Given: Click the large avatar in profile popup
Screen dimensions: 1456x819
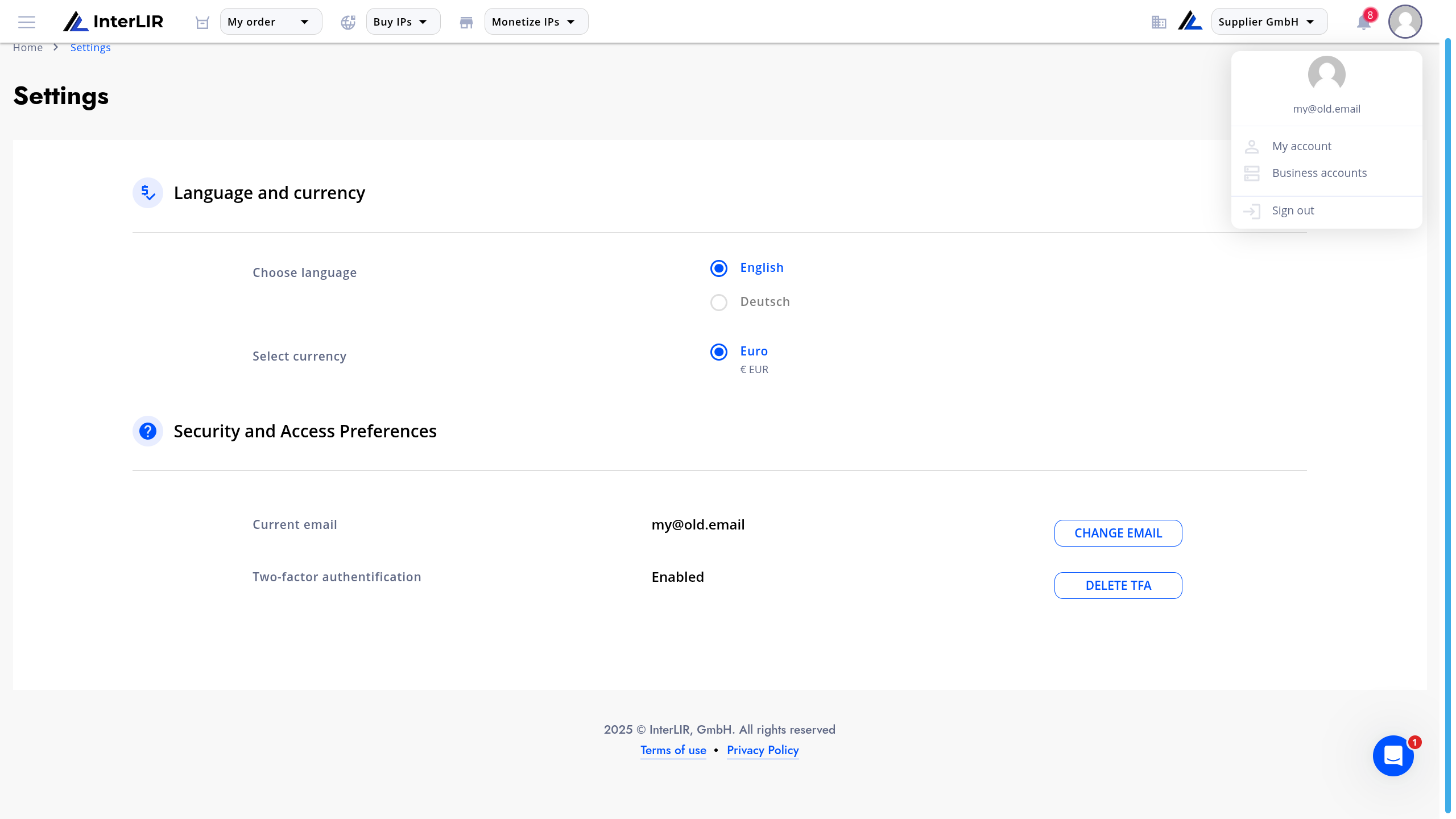Looking at the screenshot, I should tap(1326, 75).
